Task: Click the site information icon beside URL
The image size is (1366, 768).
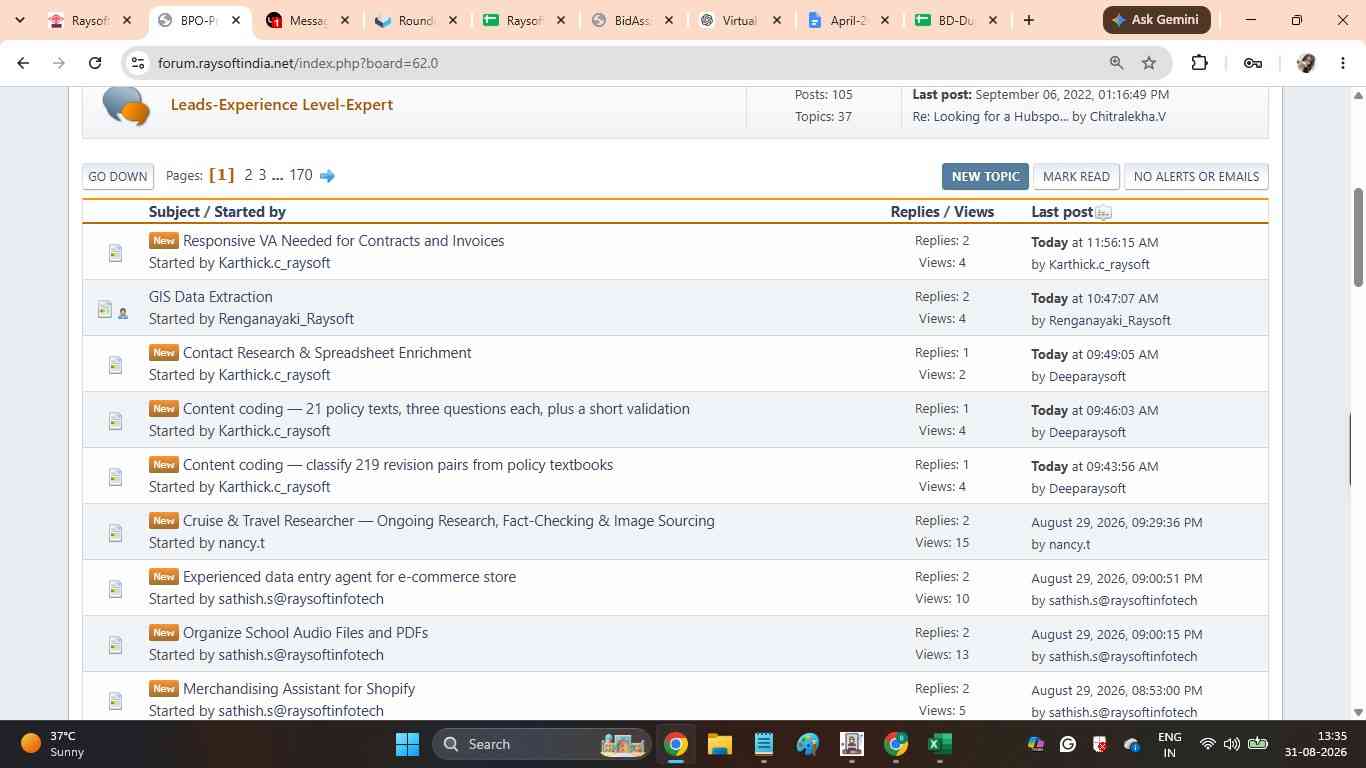Action: (x=138, y=63)
